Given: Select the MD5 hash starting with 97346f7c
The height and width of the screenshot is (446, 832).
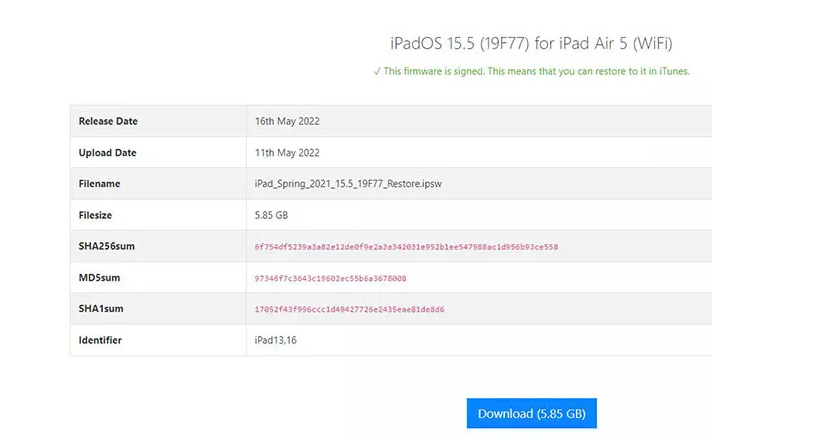Looking at the screenshot, I should [331, 278].
